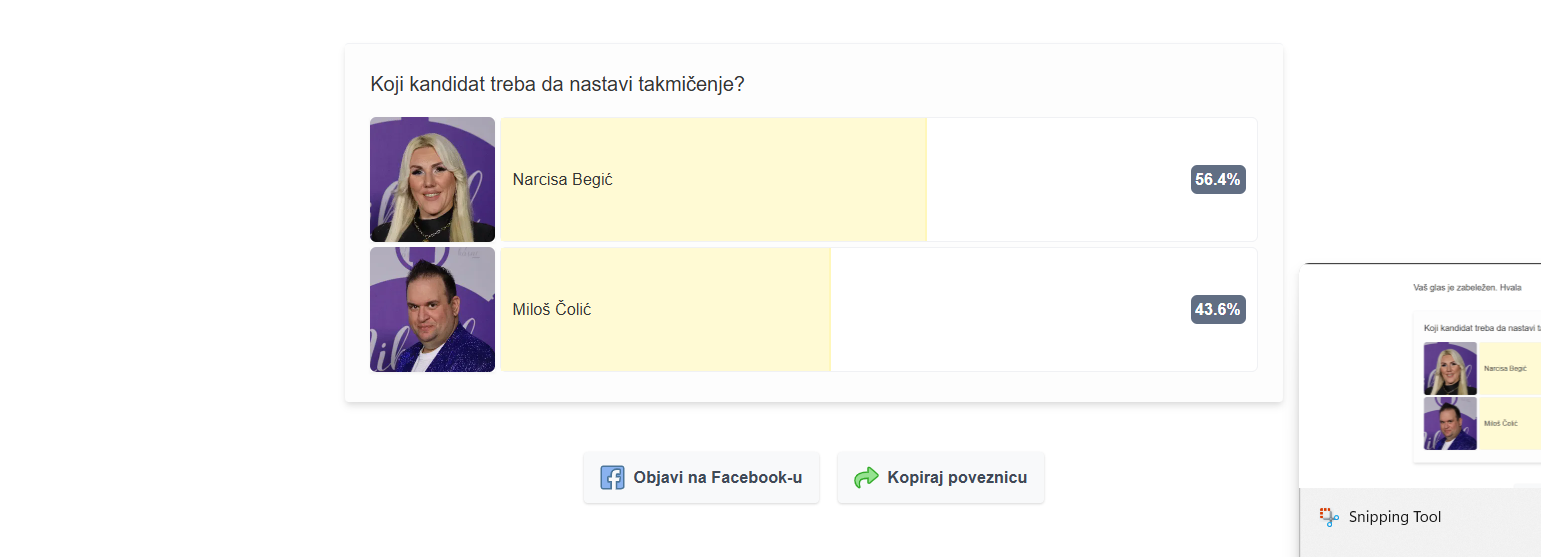Image resolution: width=1541 pixels, height=557 pixels.
Task: Click the poll question heading text
Action: (557, 84)
